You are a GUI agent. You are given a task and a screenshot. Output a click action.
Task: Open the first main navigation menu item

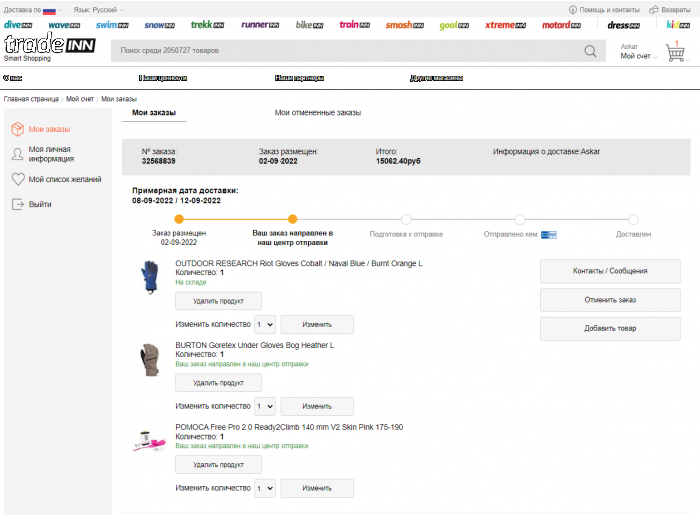[12, 78]
